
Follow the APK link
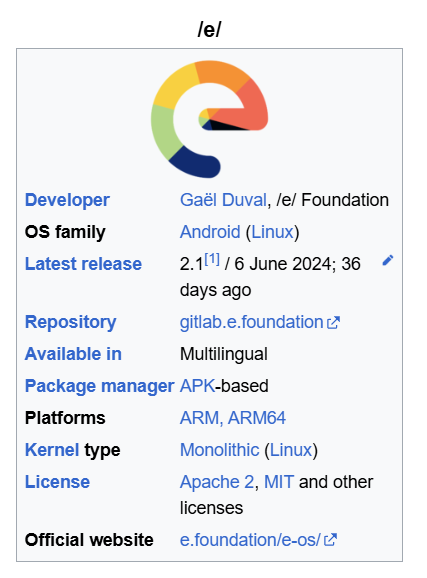coord(197,386)
